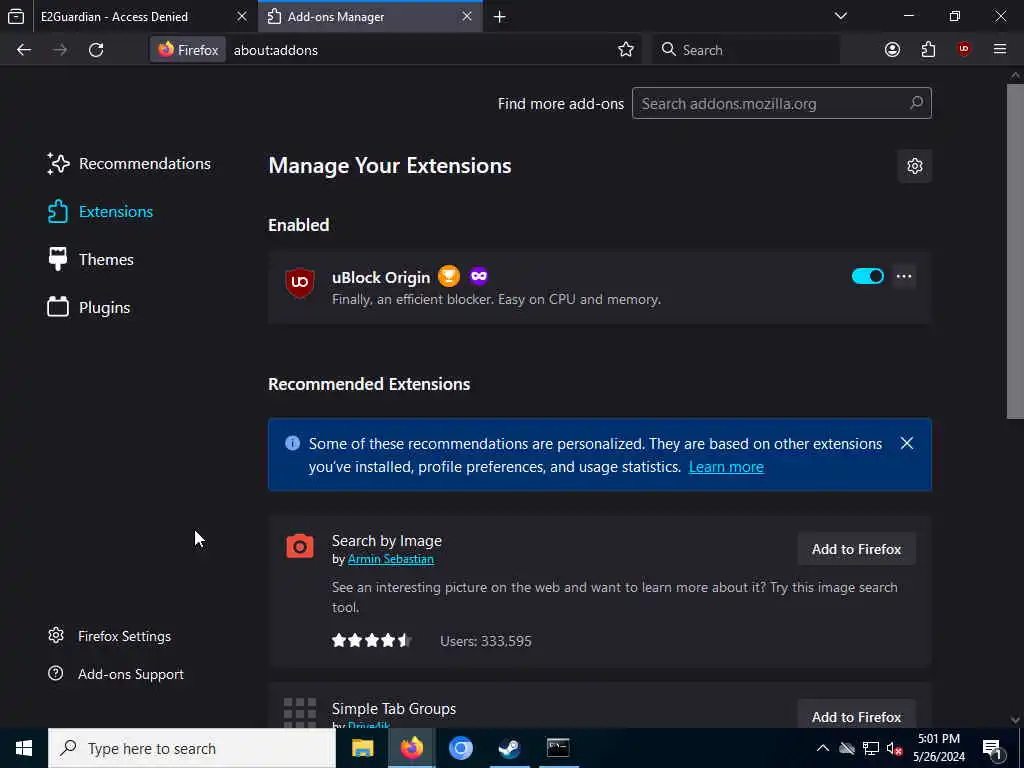Click the Search by Image extension title
The width and height of the screenshot is (1024, 768).
click(x=387, y=541)
